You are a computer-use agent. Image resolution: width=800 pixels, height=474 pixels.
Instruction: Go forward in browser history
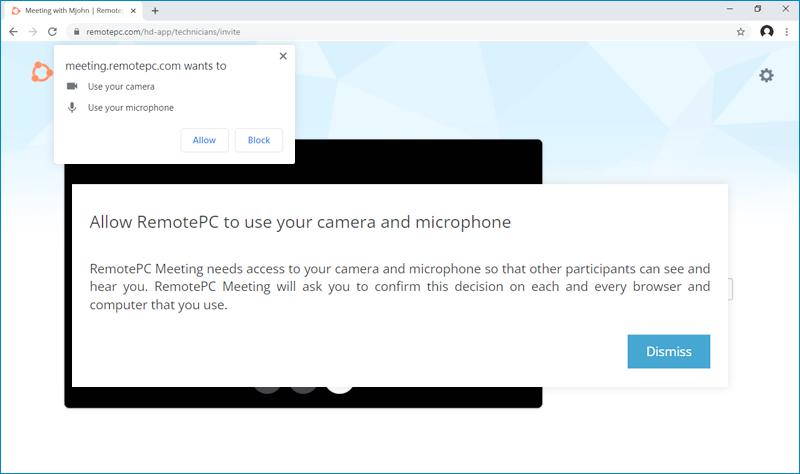[33, 32]
